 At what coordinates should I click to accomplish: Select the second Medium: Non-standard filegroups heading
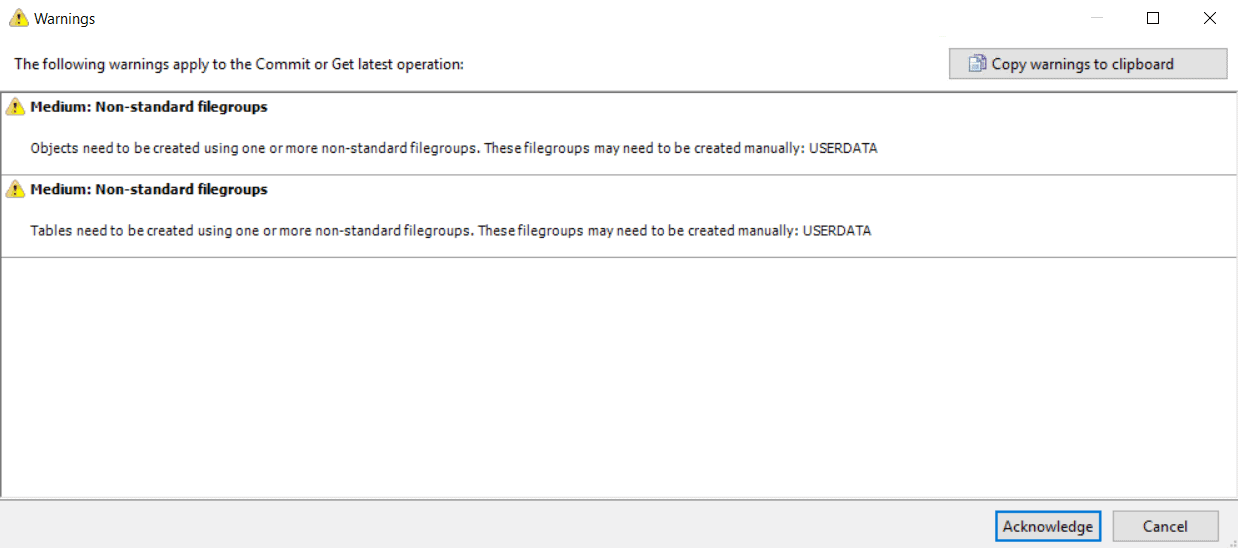click(149, 189)
